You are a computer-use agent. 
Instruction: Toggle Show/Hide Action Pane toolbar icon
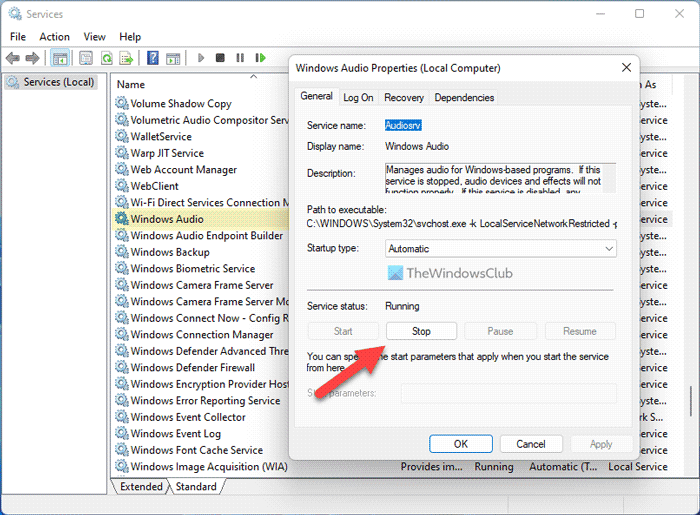point(173,58)
